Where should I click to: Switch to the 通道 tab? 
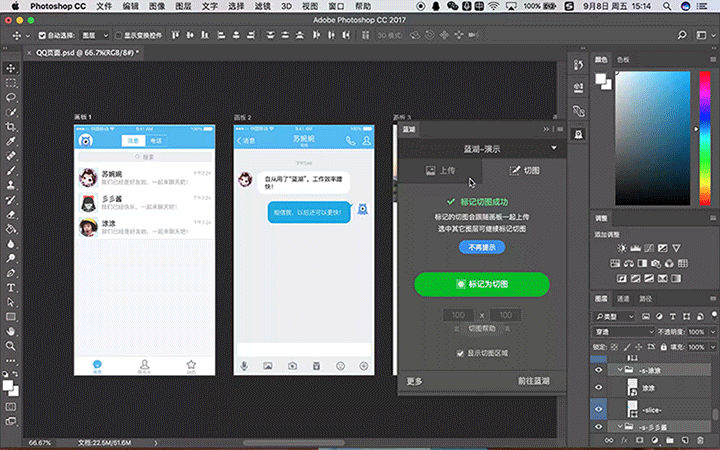(623, 298)
